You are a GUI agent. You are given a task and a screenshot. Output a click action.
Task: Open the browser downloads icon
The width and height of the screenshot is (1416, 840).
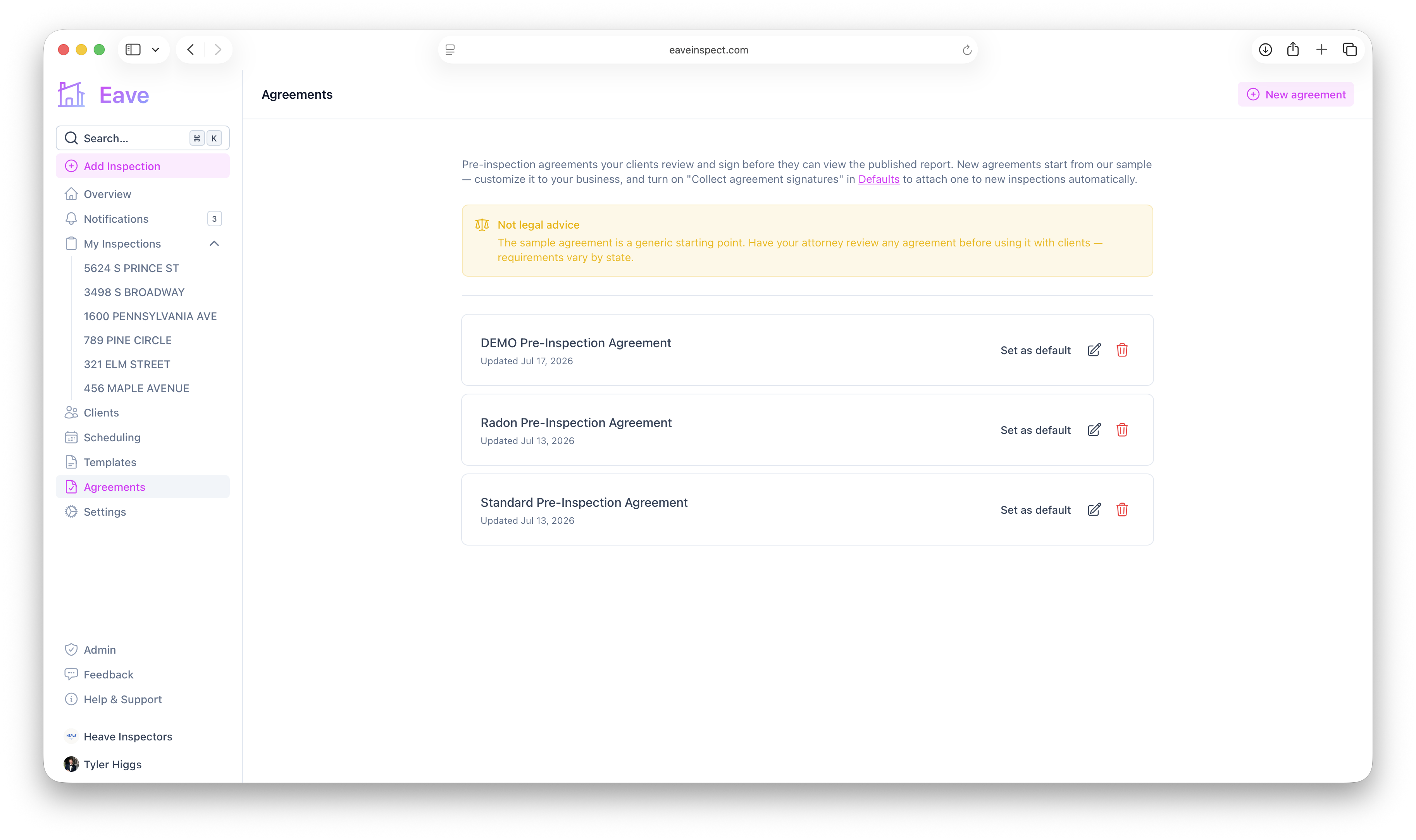1266,50
